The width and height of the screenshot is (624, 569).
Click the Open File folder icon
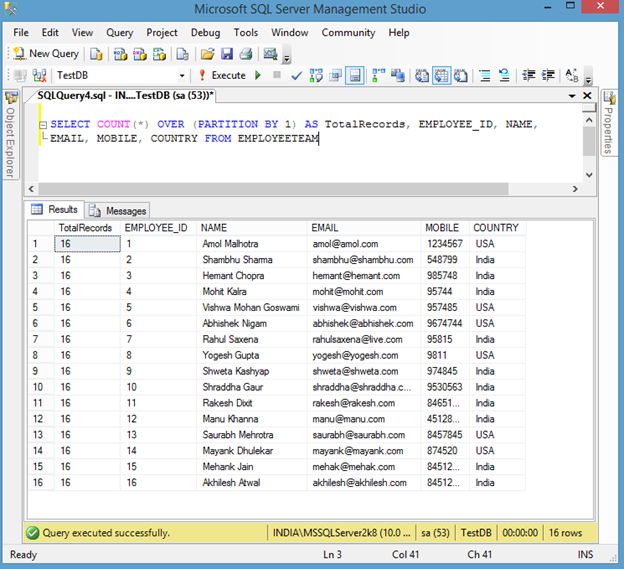(208, 54)
